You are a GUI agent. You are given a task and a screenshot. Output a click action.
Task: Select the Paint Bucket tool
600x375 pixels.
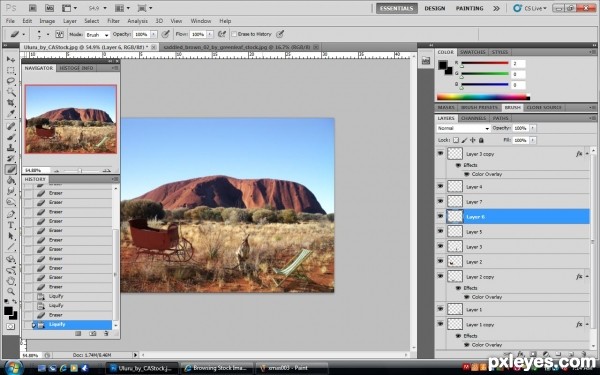point(11,180)
